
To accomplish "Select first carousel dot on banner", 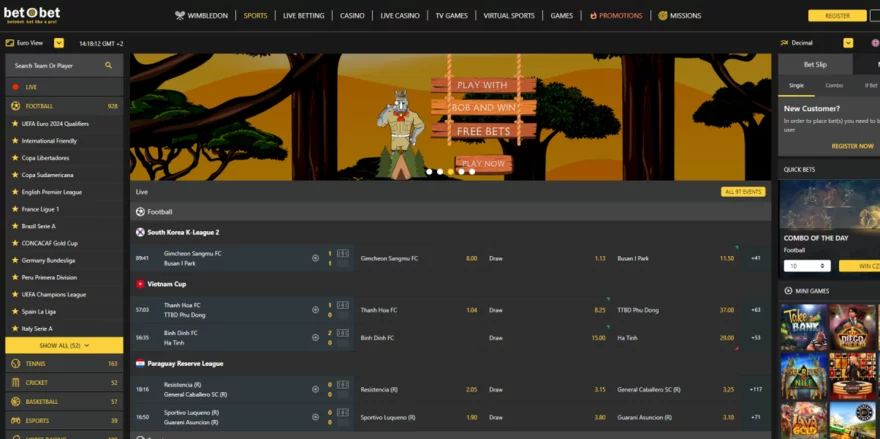I will pos(428,172).
